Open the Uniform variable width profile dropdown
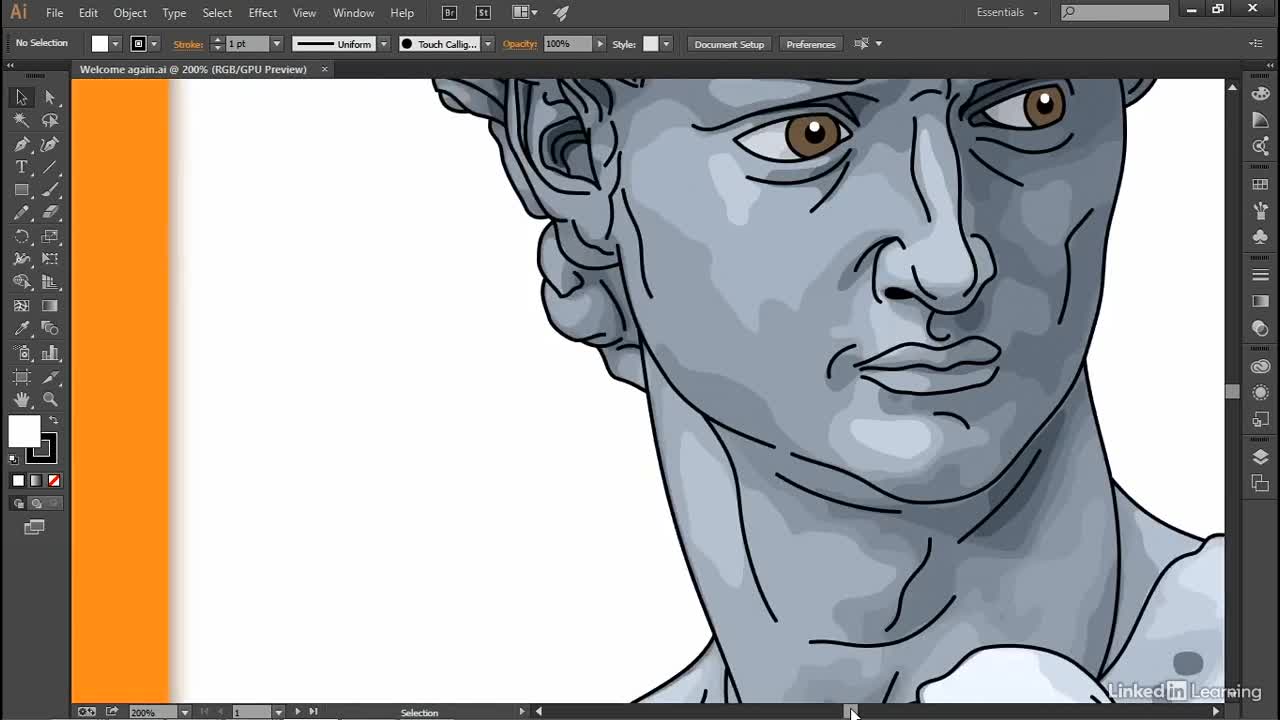This screenshot has width=1280, height=720. coord(383,44)
